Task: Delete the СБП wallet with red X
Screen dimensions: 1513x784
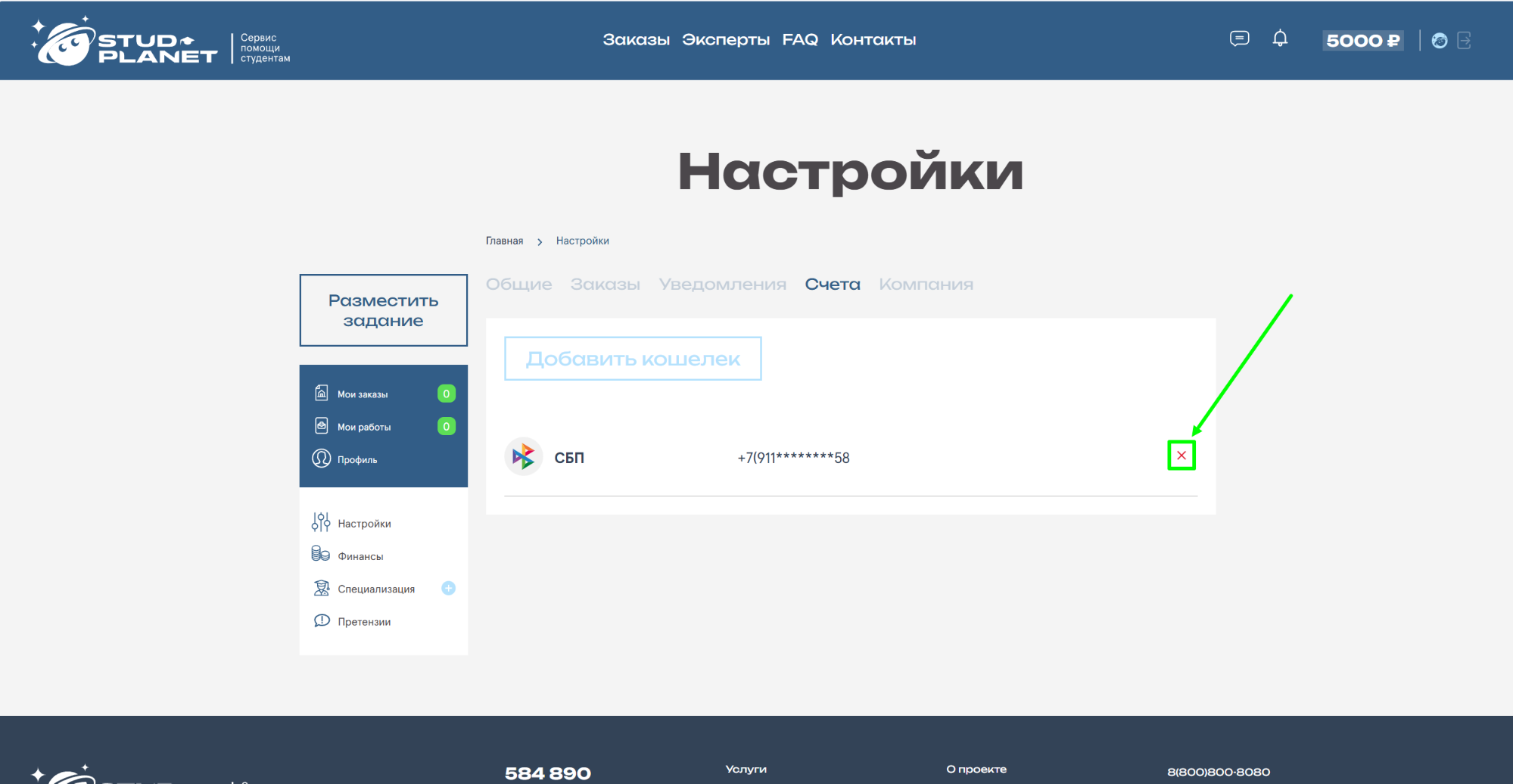Action: [x=1181, y=456]
